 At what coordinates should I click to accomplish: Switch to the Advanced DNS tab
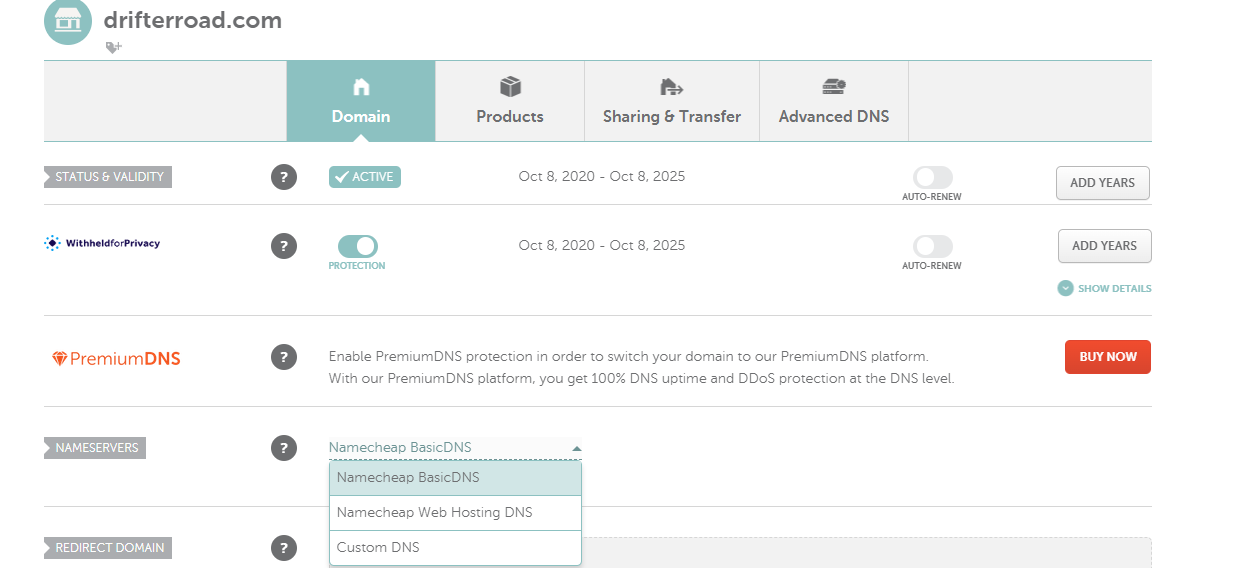834,101
